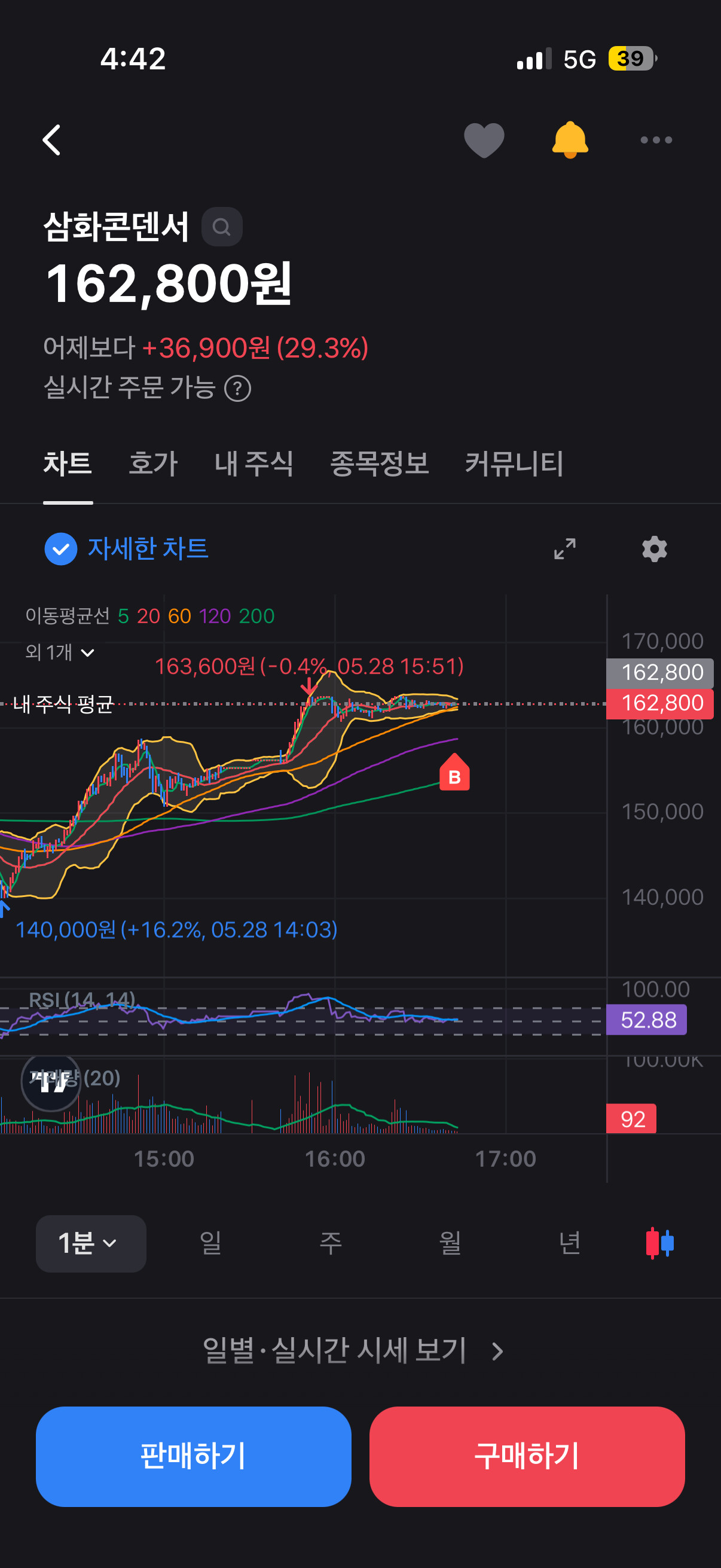Tap the 16:00 time axis label
Viewport: 721px width, 1568px height.
point(335,1159)
